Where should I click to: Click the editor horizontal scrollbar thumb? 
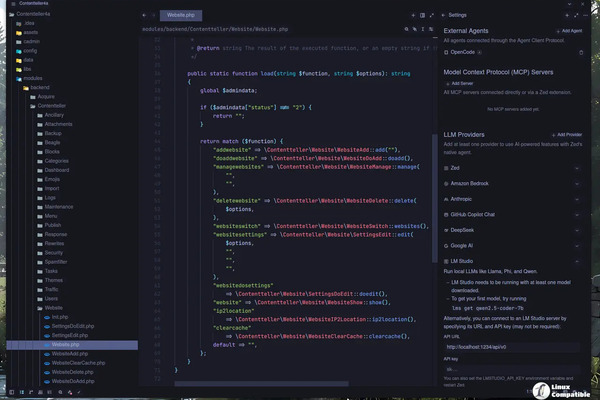click(x=261, y=384)
